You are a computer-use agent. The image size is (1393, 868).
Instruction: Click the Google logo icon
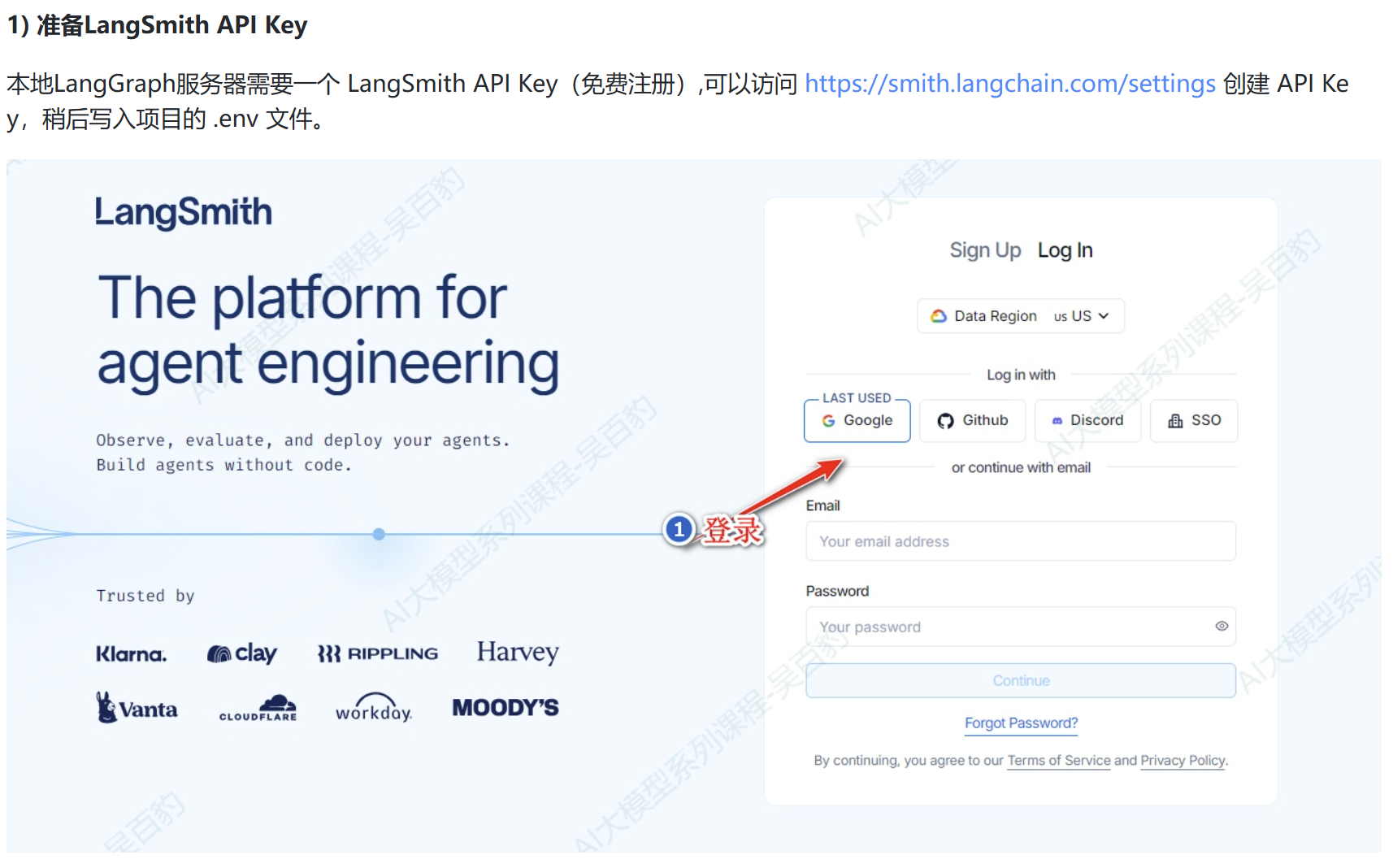828,421
